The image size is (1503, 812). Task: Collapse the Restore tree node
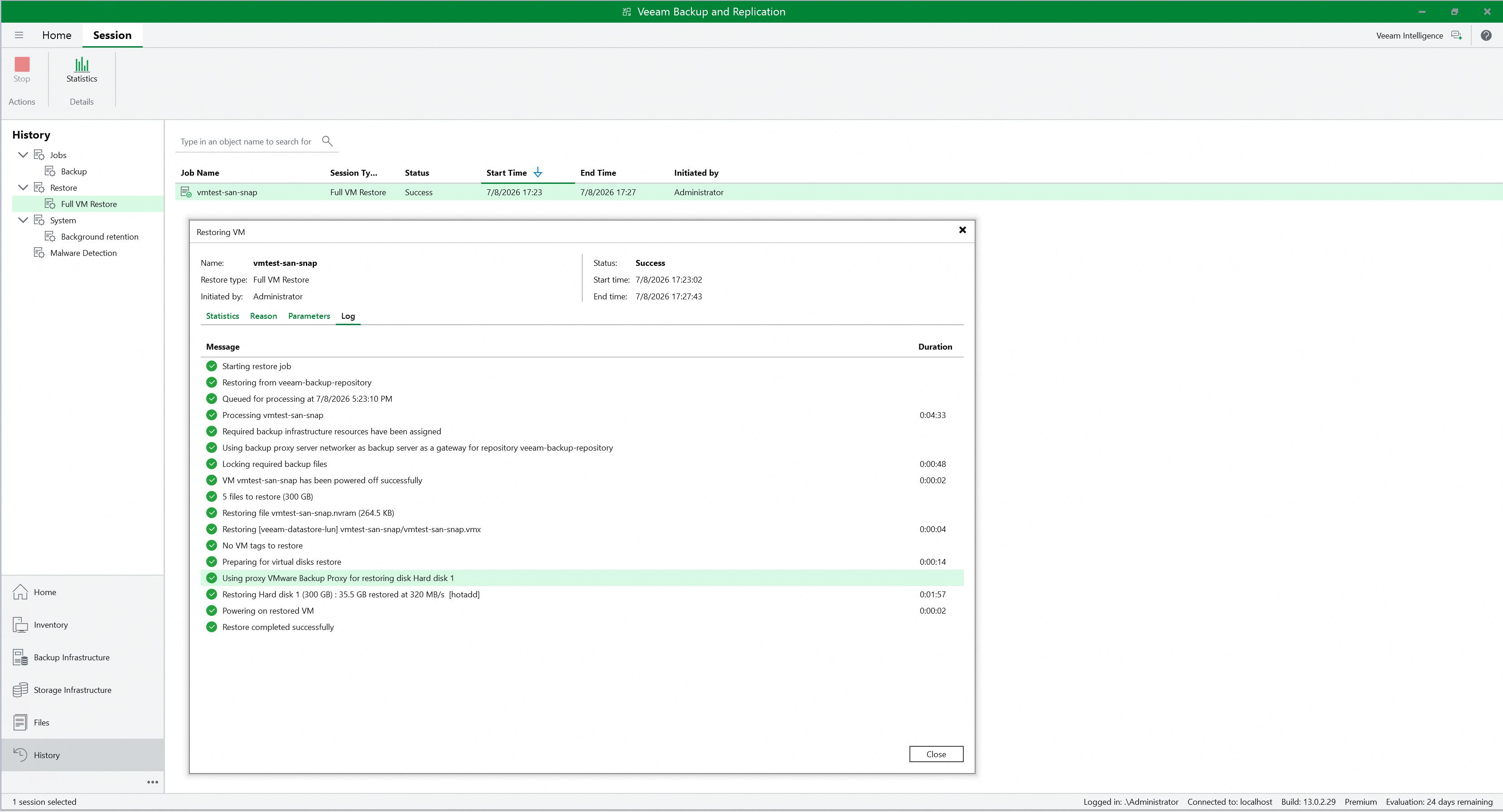point(24,187)
